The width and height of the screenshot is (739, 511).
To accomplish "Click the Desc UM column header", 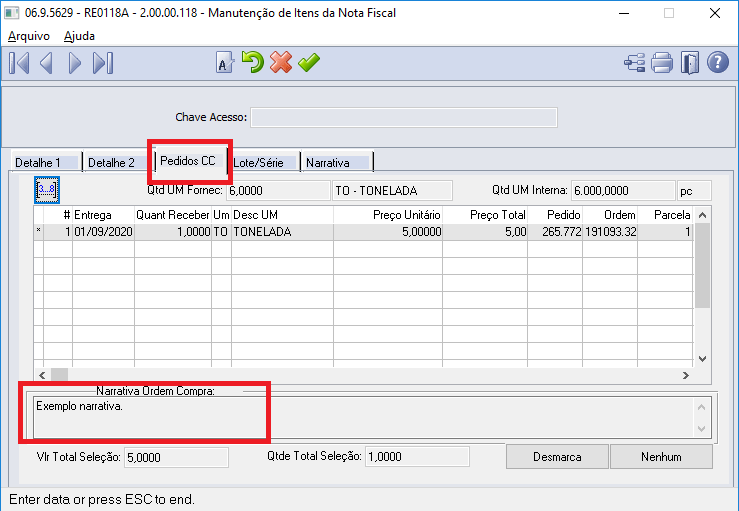I will tap(282, 215).
